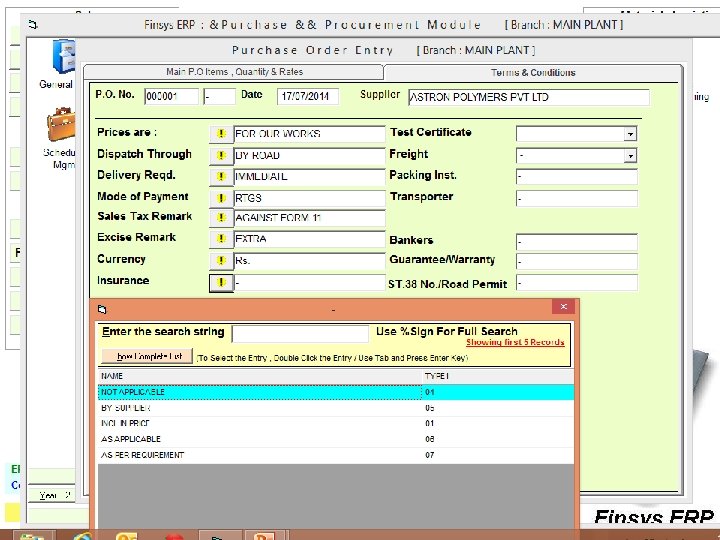Click the Mode of Payment field RTGS
This screenshot has height=540, width=720.
pyautogui.click(x=309, y=198)
